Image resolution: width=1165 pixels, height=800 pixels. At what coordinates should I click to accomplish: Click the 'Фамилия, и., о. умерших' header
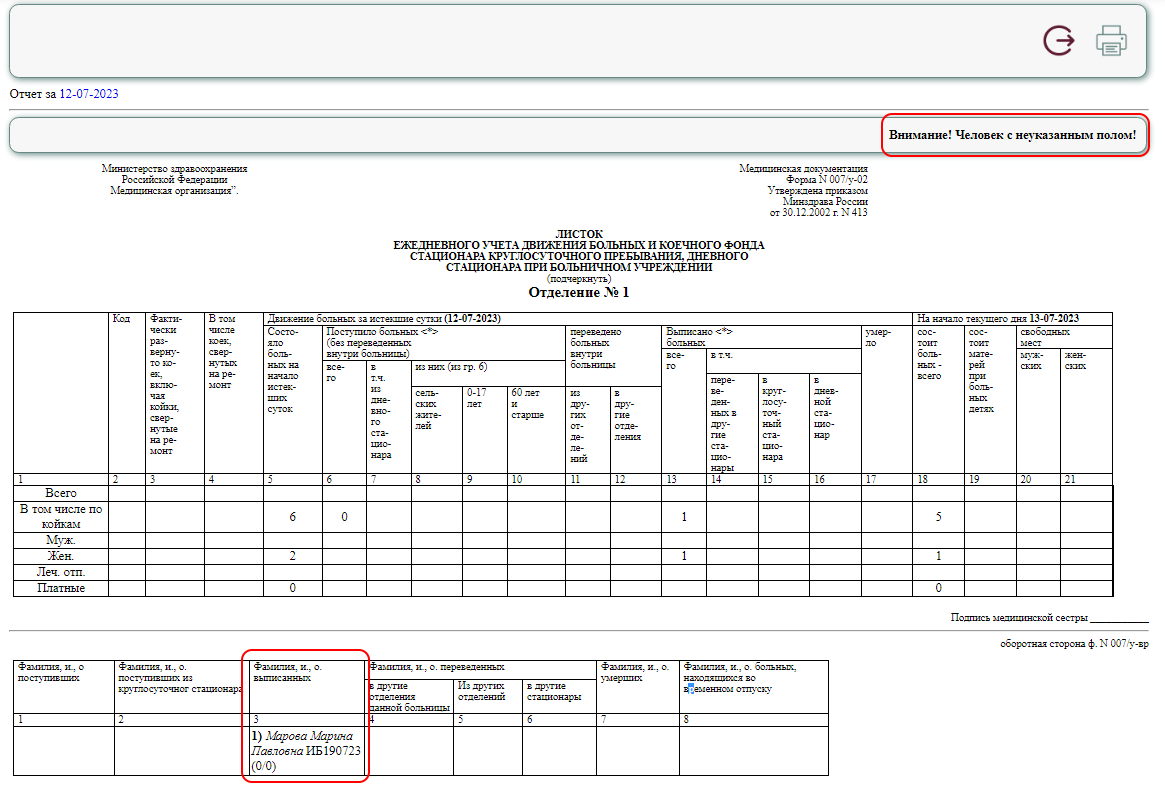click(636, 672)
